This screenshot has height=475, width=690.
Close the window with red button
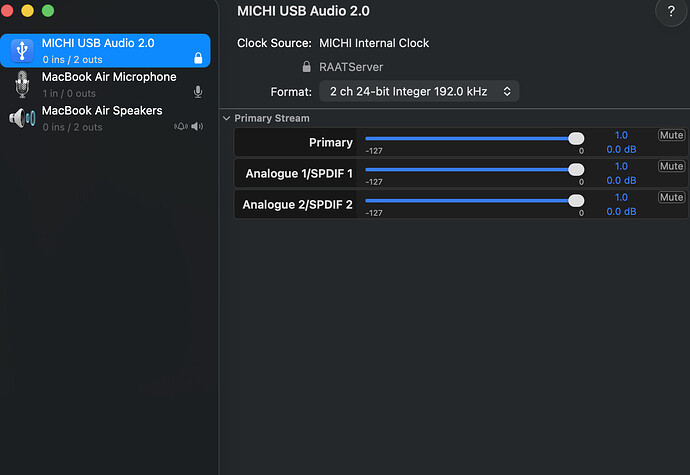tap(7, 11)
